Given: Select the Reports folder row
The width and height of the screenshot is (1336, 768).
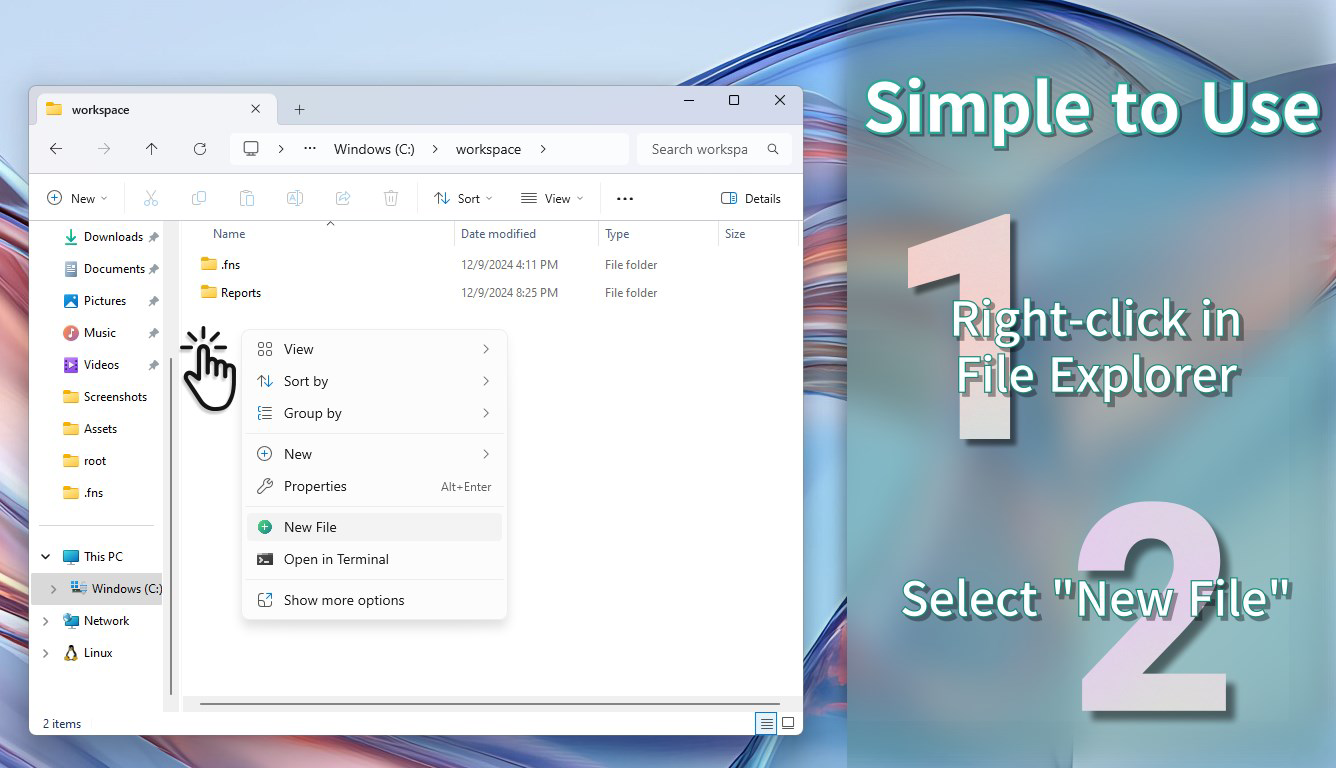Looking at the screenshot, I should coord(490,293).
